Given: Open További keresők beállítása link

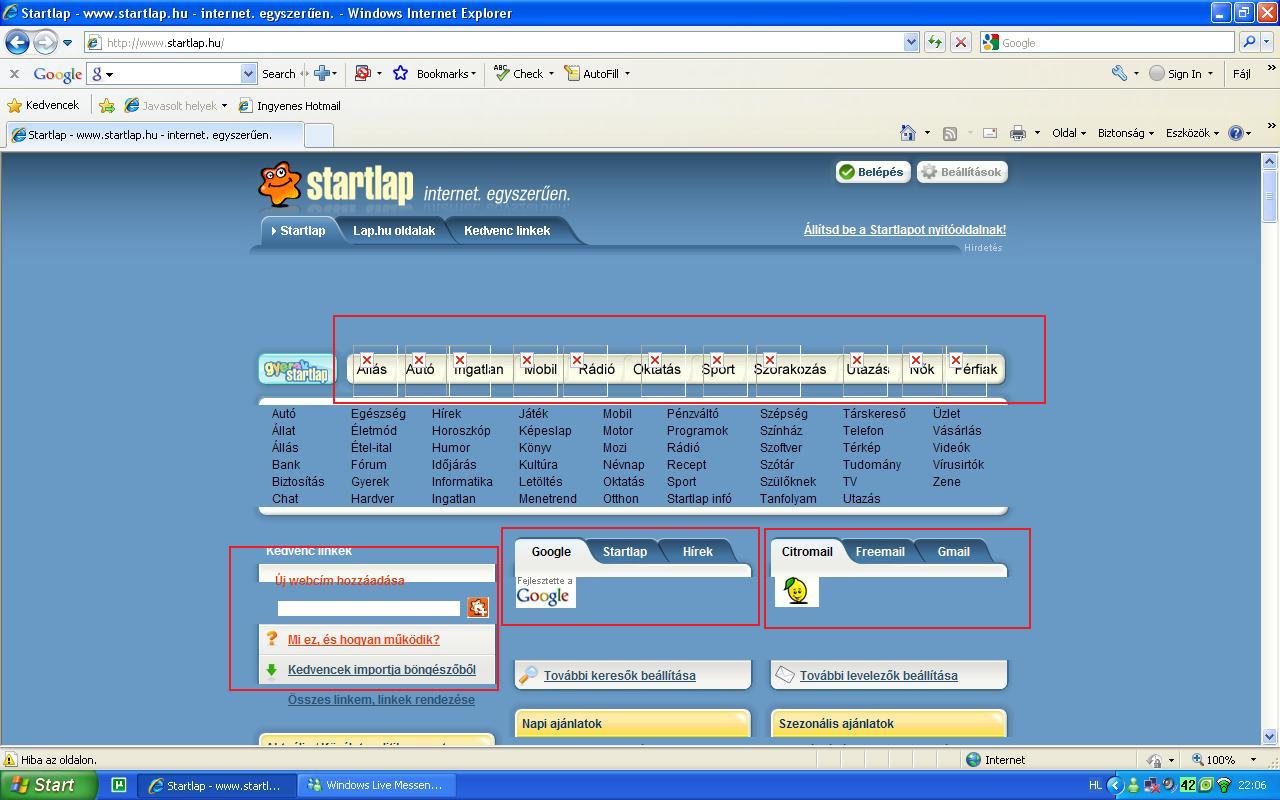Looking at the screenshot, I should 620,676.
